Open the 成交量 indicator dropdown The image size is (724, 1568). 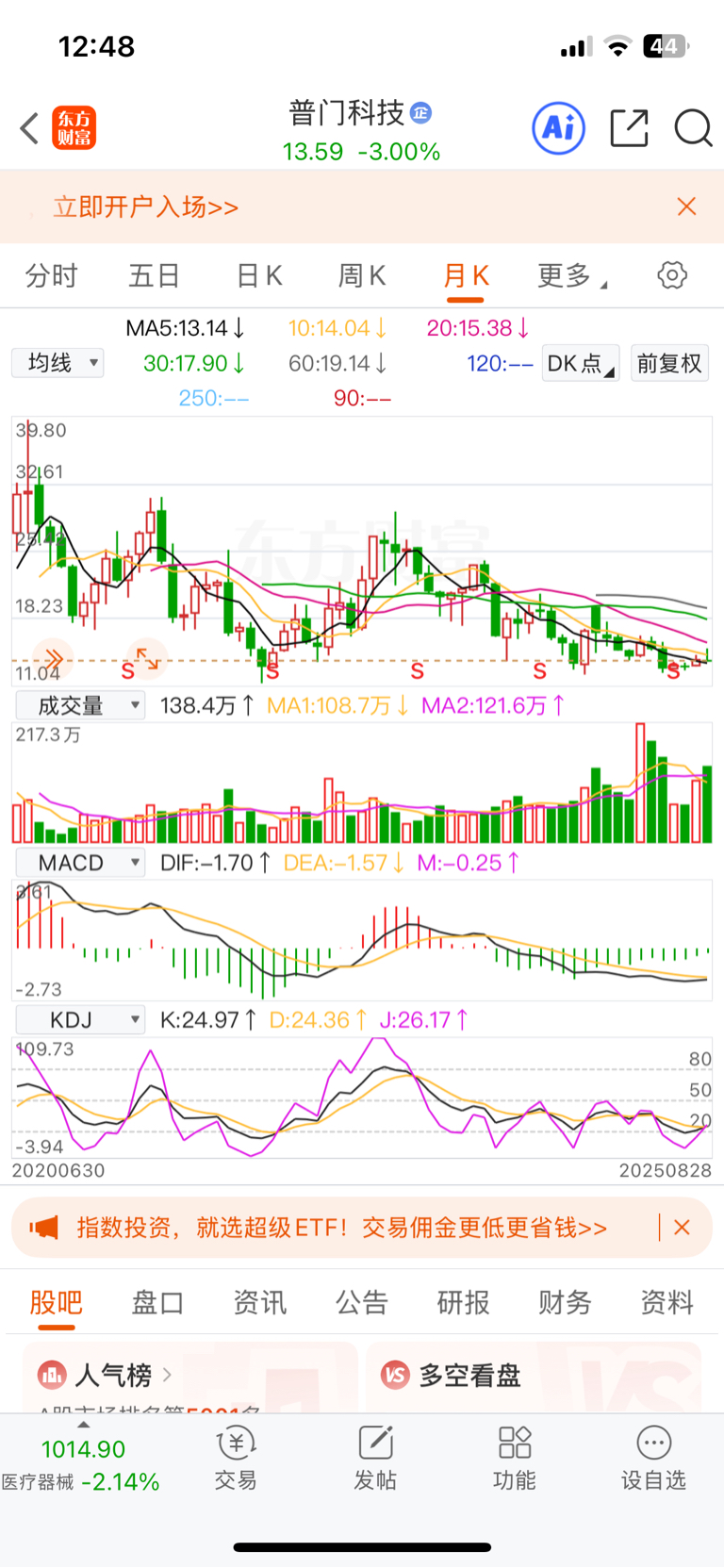point(80,705)
